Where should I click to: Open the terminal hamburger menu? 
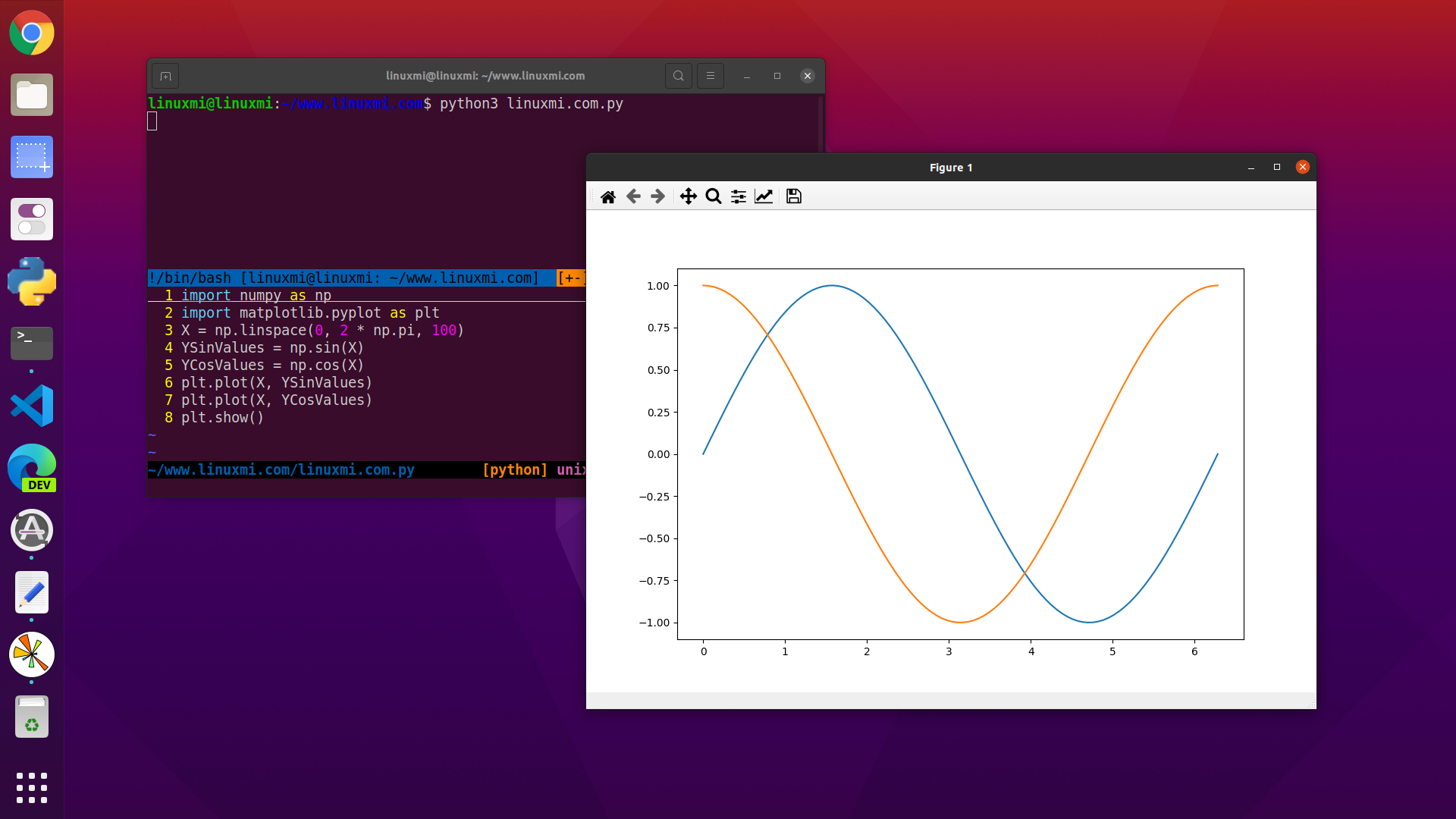(711, 76)
